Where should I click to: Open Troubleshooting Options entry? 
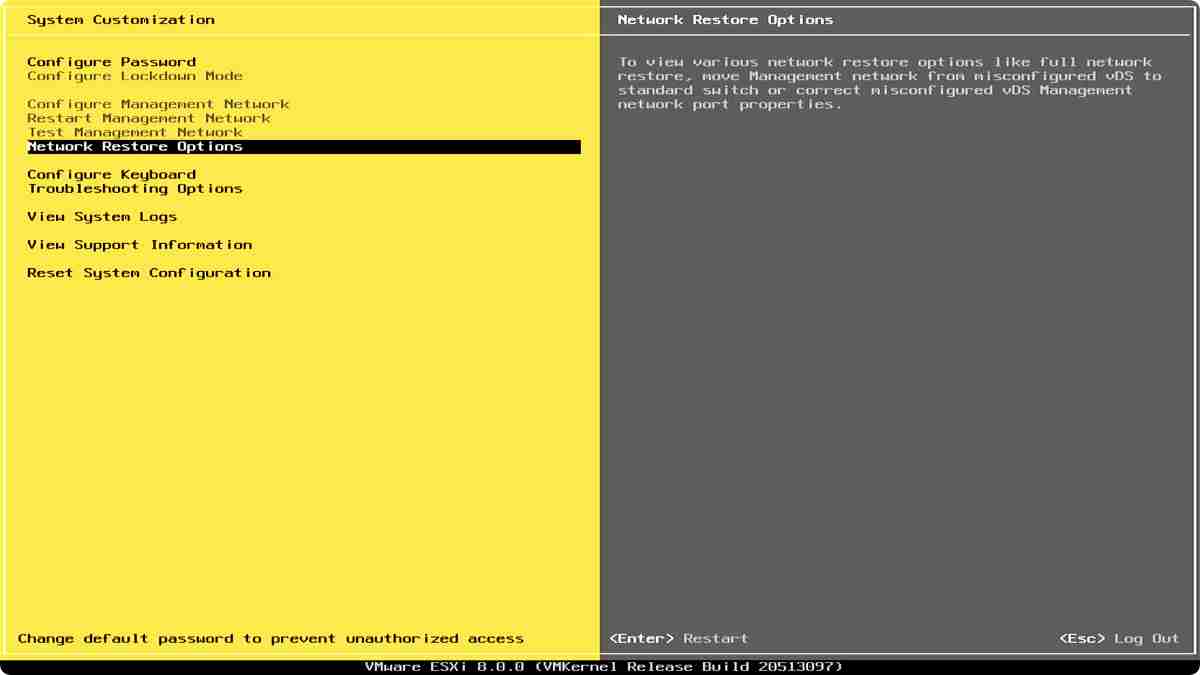tap(135, 188)
